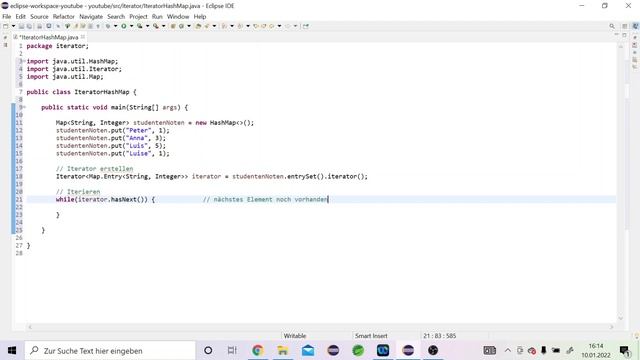Click the '// Iterator erstellen' comment
This screenshot has width=640, height=360.
94,169
